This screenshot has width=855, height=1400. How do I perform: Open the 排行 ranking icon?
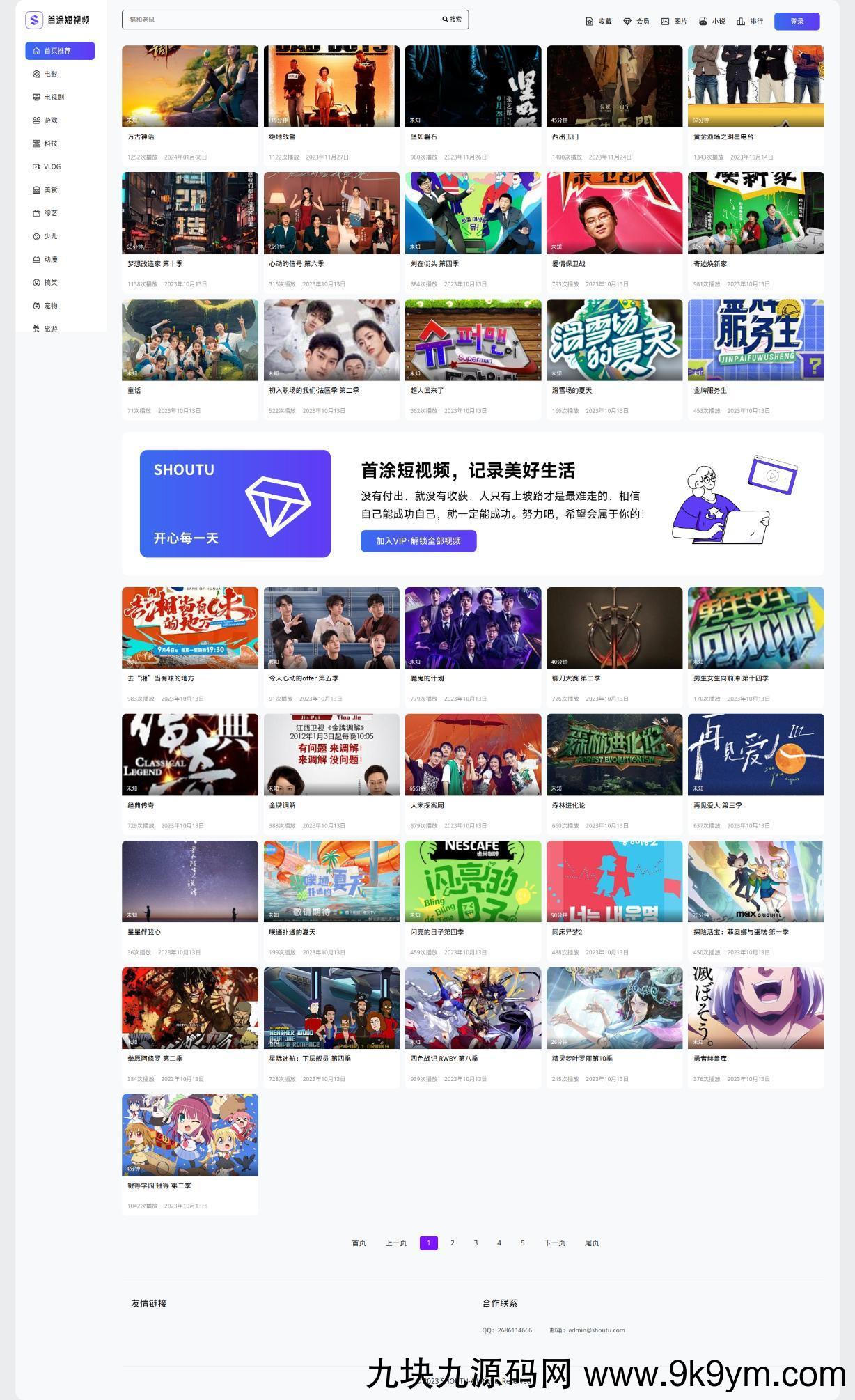point(741,22)
